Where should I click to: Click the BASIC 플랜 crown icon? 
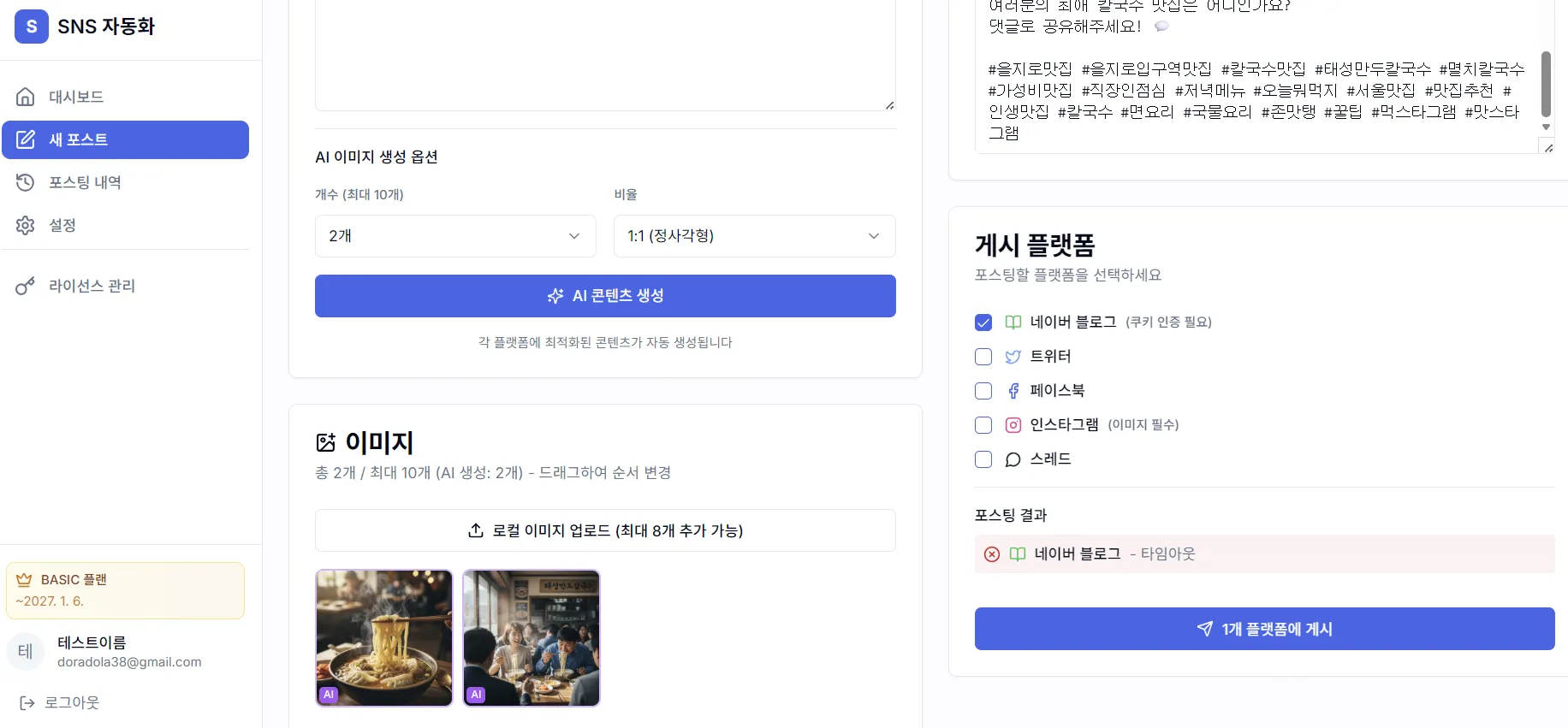24,579
